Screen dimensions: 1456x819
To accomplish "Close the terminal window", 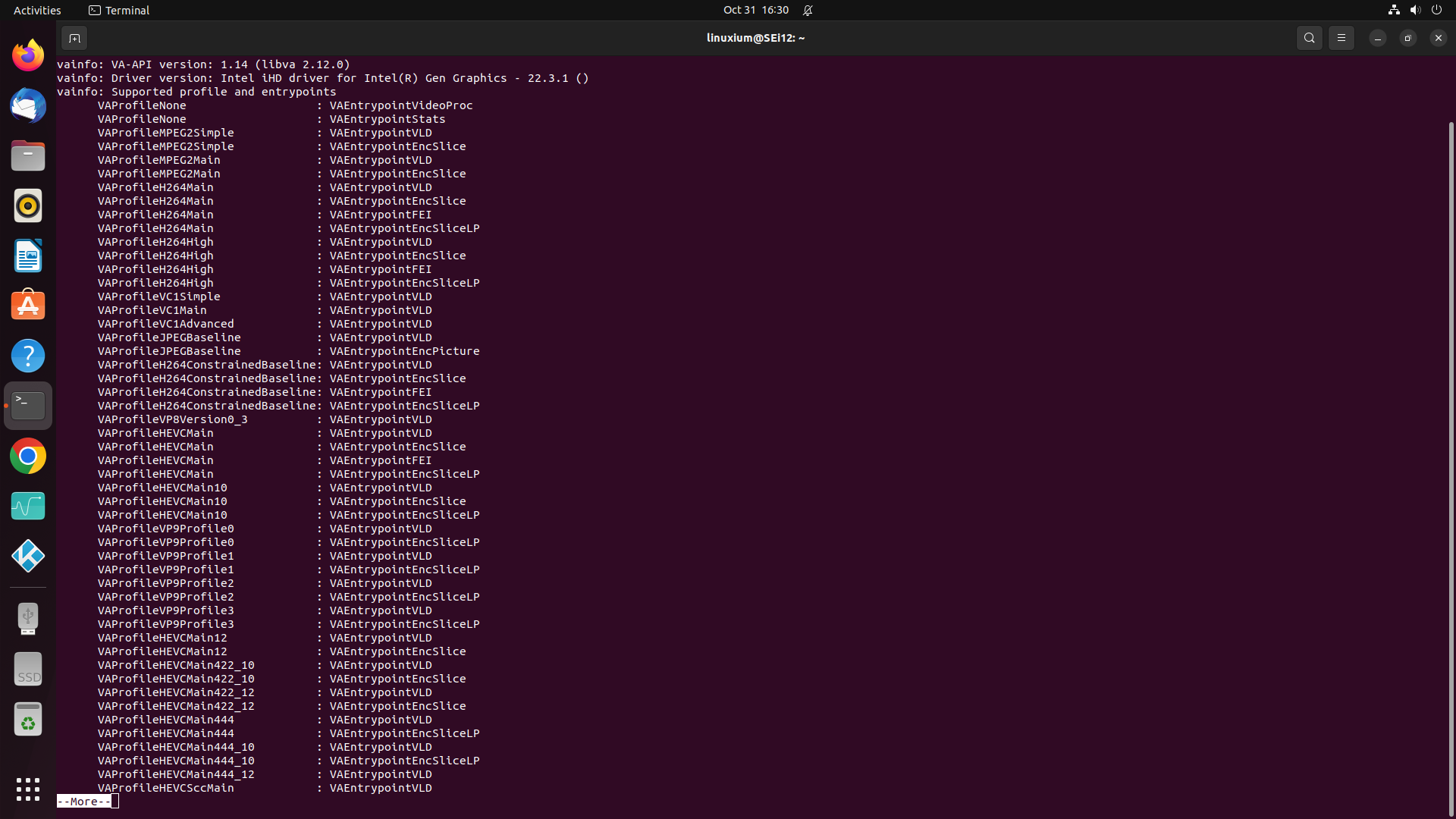I will [x=1438, y=38].
